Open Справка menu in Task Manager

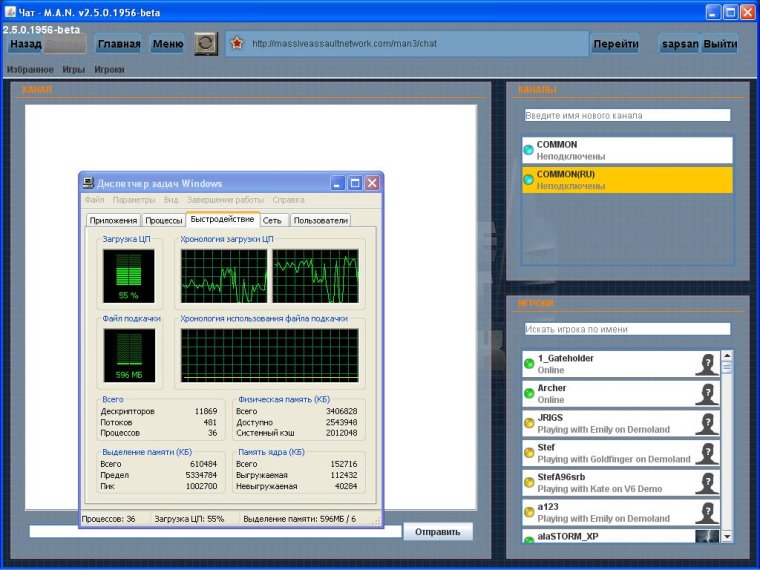(x=288, y=200)
